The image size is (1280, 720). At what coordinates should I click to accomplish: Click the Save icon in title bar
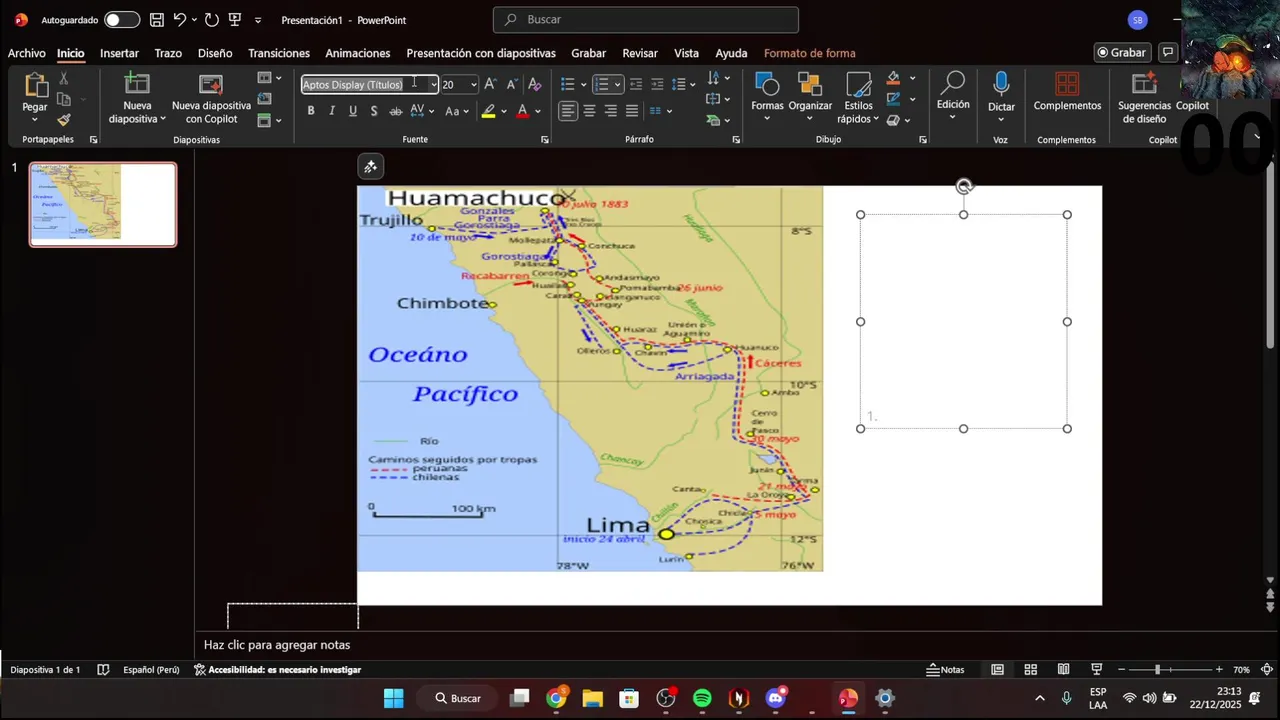click(156, 20)
